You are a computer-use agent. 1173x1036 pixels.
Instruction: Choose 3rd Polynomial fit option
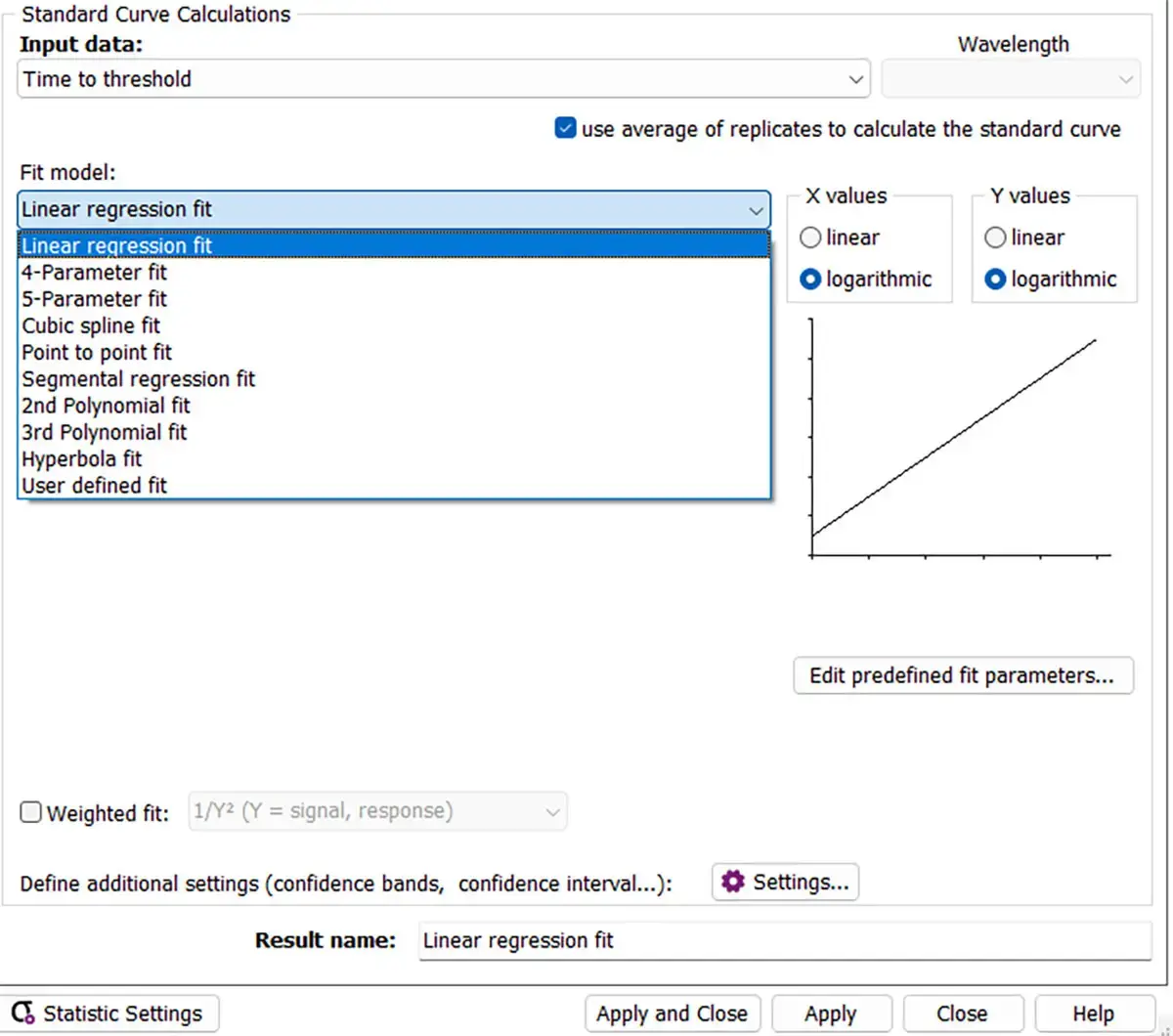click(x=394, y=432)
